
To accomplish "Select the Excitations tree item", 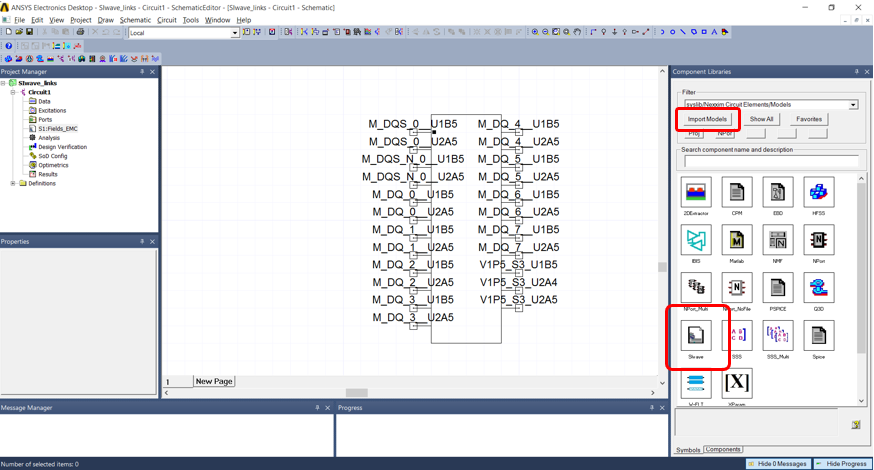I will pyautogui.click(x=47, y=110).
